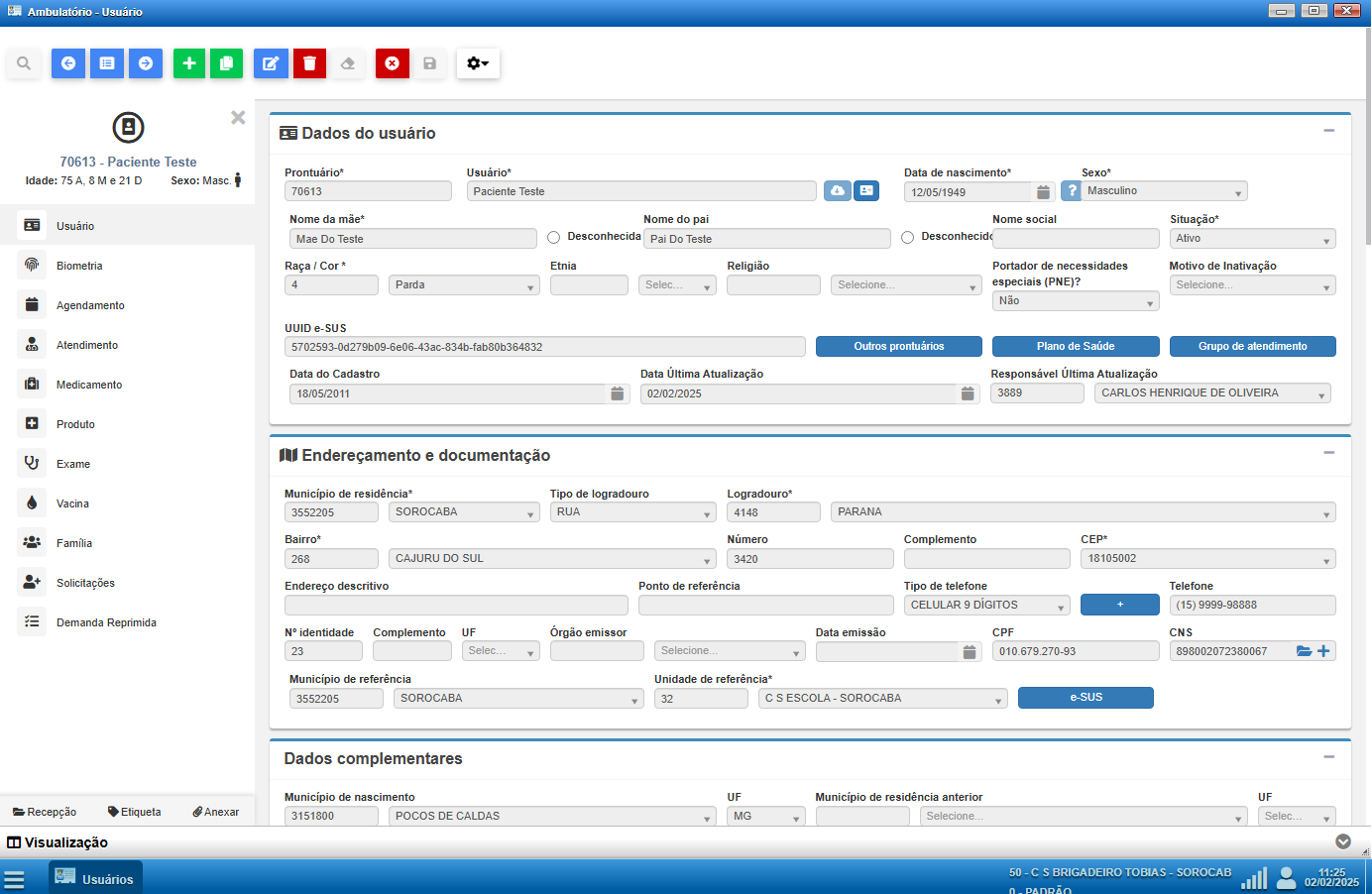Open Biometria in the sidebar menu

(79, 266)
